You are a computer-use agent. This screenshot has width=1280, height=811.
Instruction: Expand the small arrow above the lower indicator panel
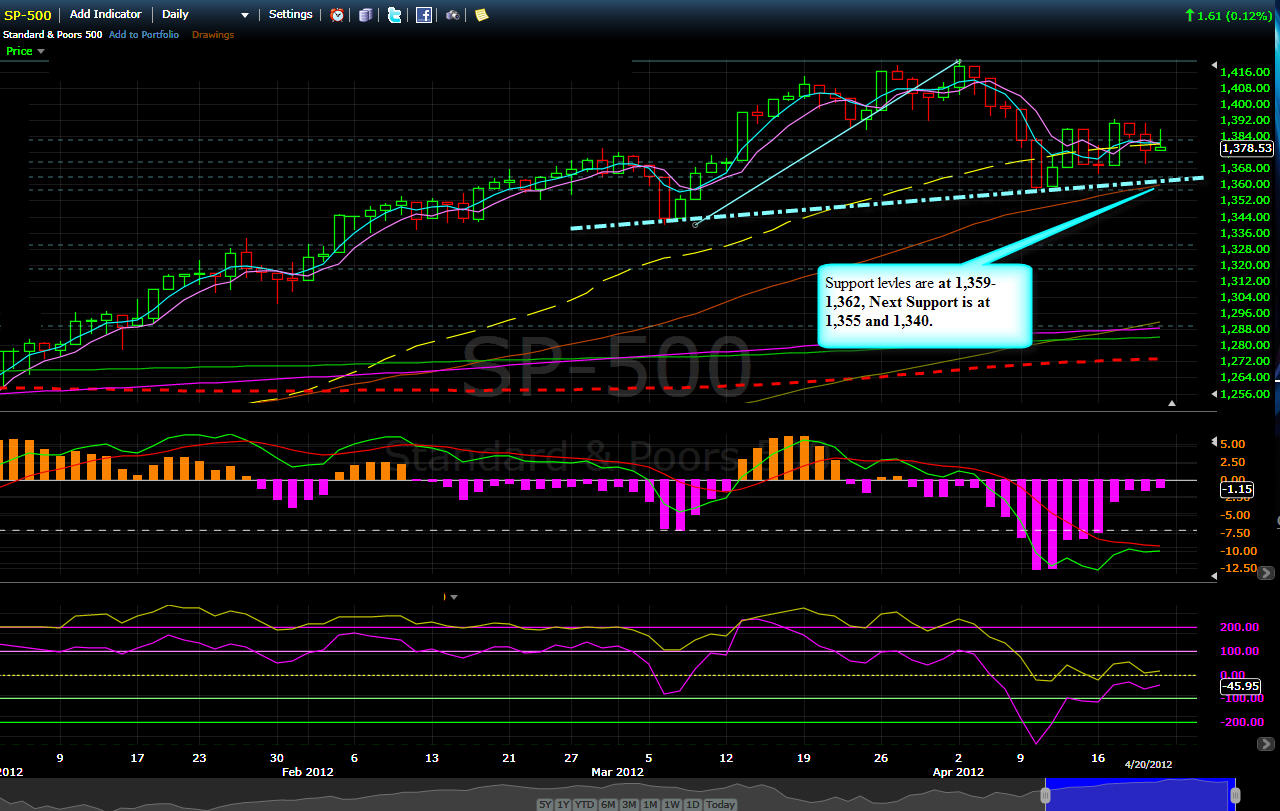(x=453, y=597)
